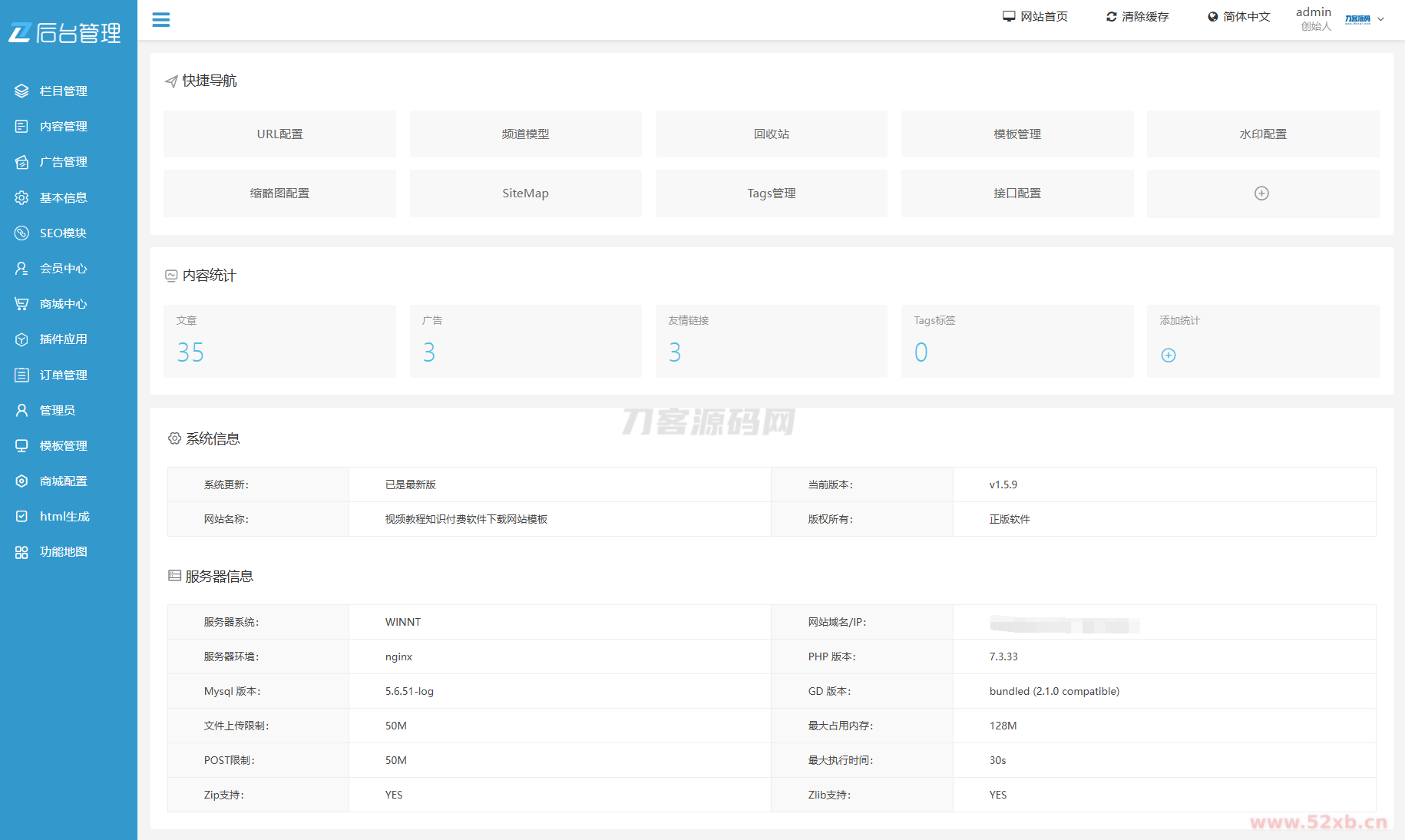
Task: Go to 网站首页 link
Action: click(1035, 17)
